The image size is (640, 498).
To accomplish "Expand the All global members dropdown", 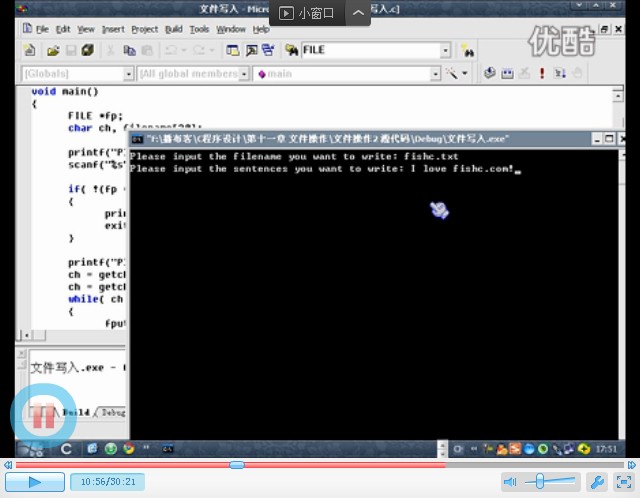I will tap(244, 74).
